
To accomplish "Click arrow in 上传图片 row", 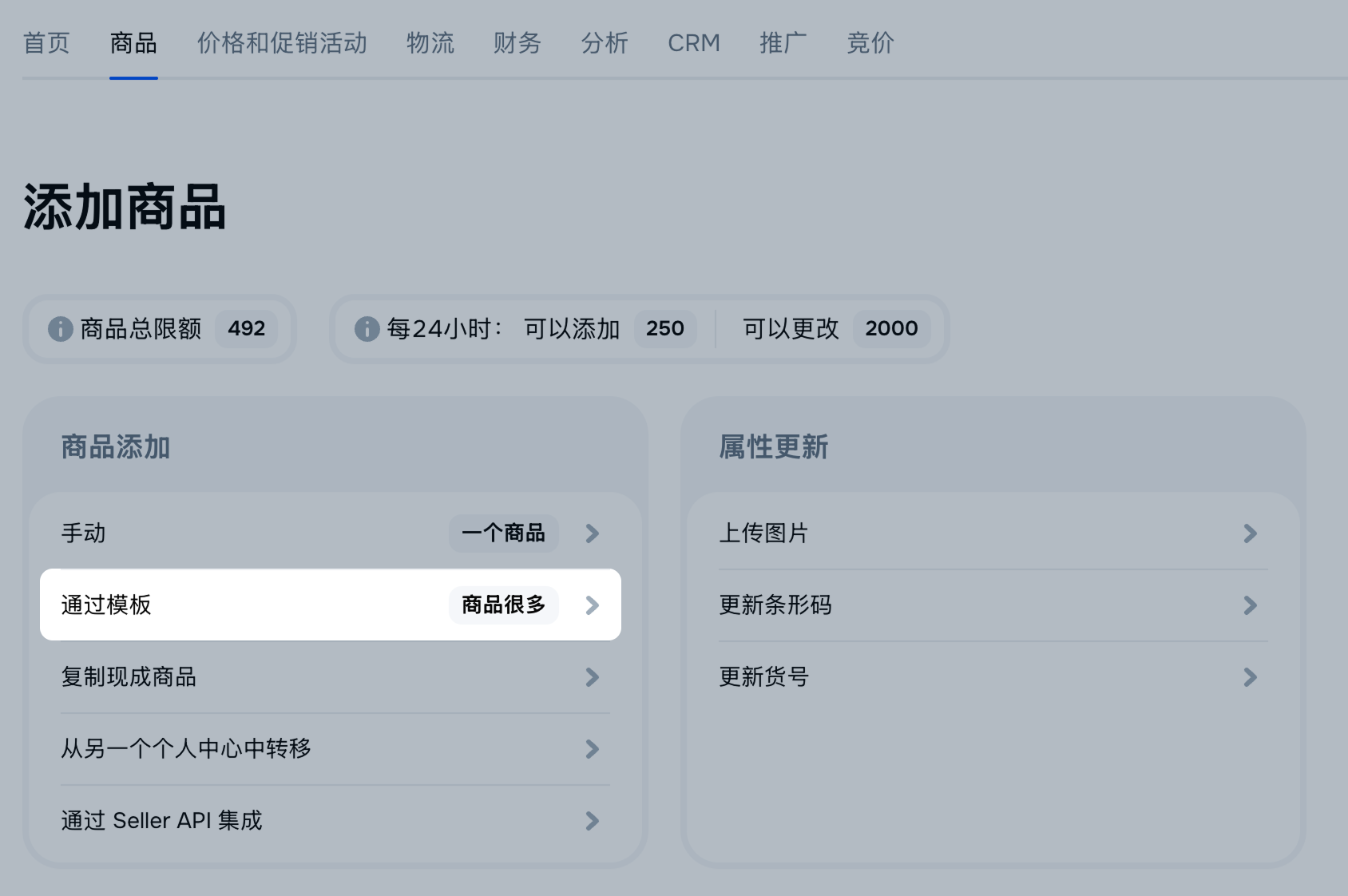I will [1250, 533].
